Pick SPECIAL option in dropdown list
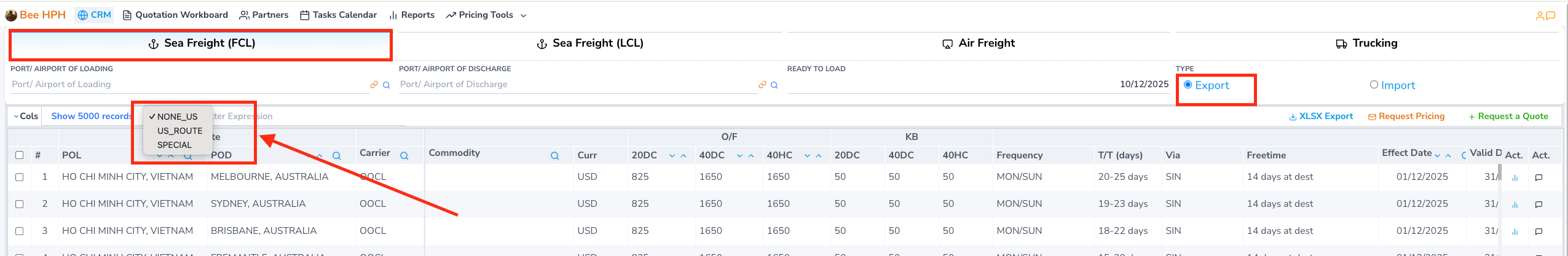1568x256 pixels. pos(175,145)
